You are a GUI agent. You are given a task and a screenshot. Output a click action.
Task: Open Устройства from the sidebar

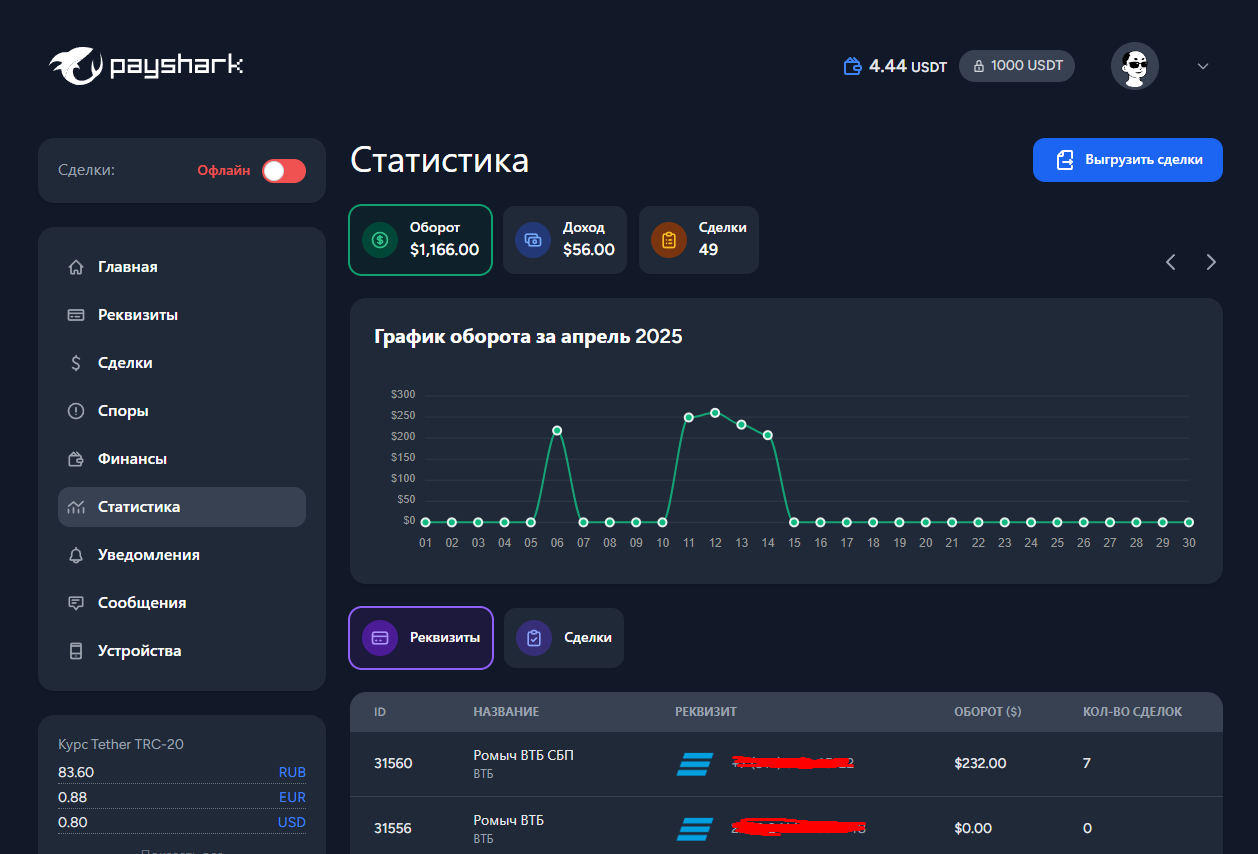click(x=139, y=651)
